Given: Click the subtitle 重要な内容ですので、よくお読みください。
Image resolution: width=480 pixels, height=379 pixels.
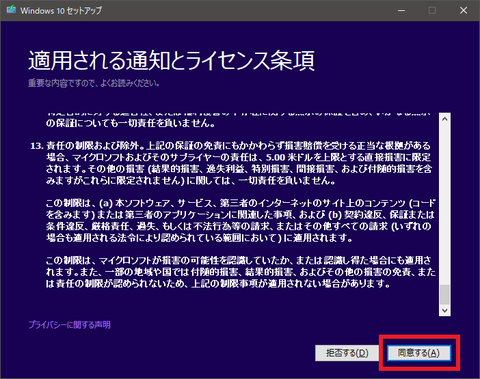Looking at the screenshot, I should 94,83.
